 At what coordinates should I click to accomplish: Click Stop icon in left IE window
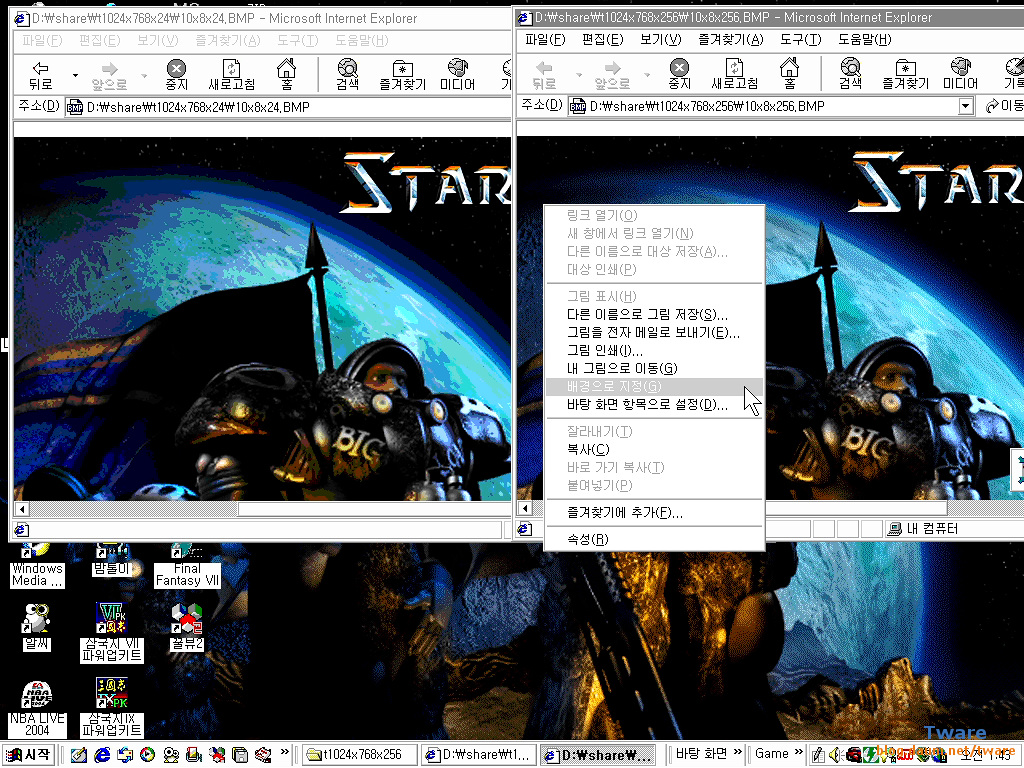click(x=176, y=75)
